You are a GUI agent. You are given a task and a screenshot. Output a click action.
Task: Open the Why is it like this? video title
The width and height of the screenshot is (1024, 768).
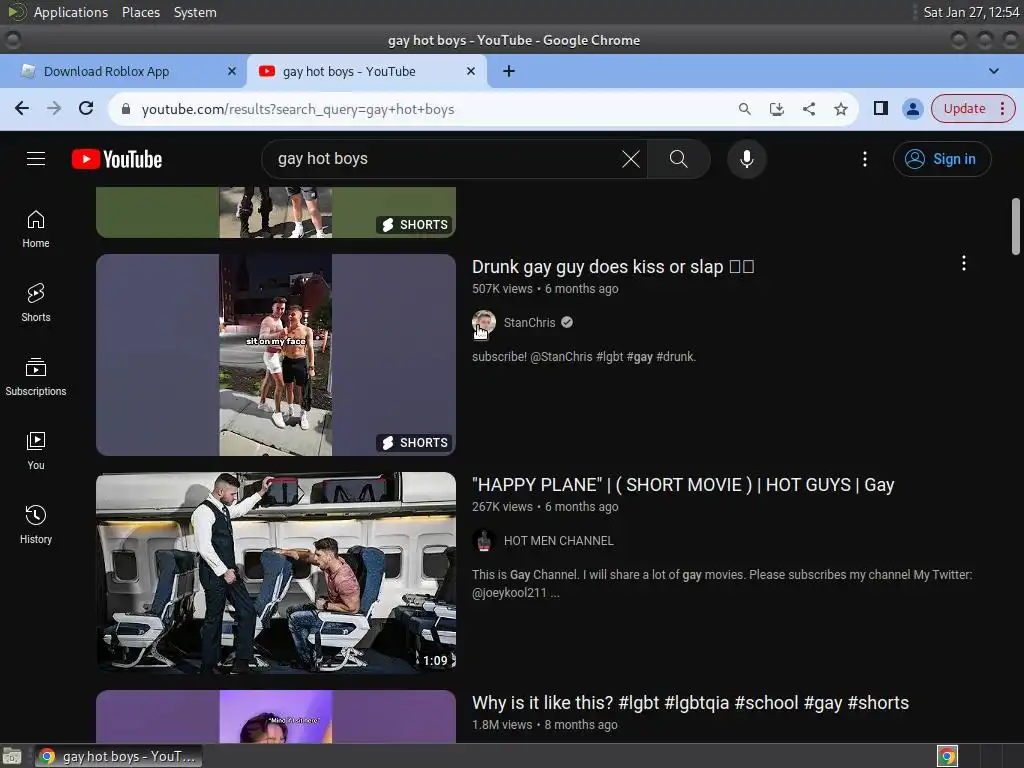click(690, 703)
